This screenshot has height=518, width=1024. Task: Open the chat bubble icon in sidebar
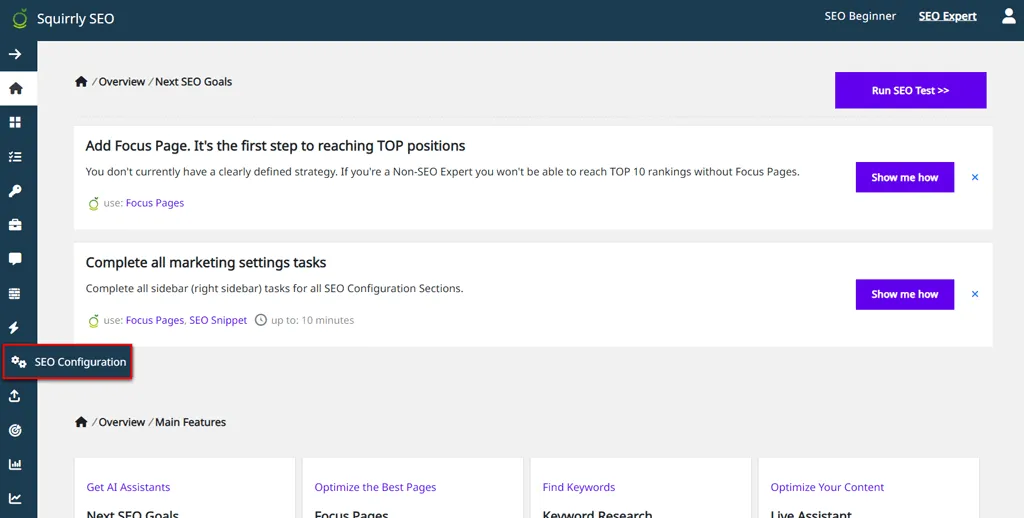(15, 259)
